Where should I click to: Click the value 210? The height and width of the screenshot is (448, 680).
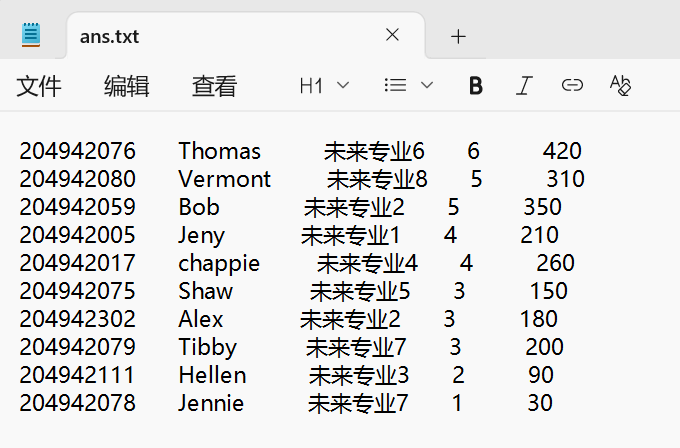point(539,235)
